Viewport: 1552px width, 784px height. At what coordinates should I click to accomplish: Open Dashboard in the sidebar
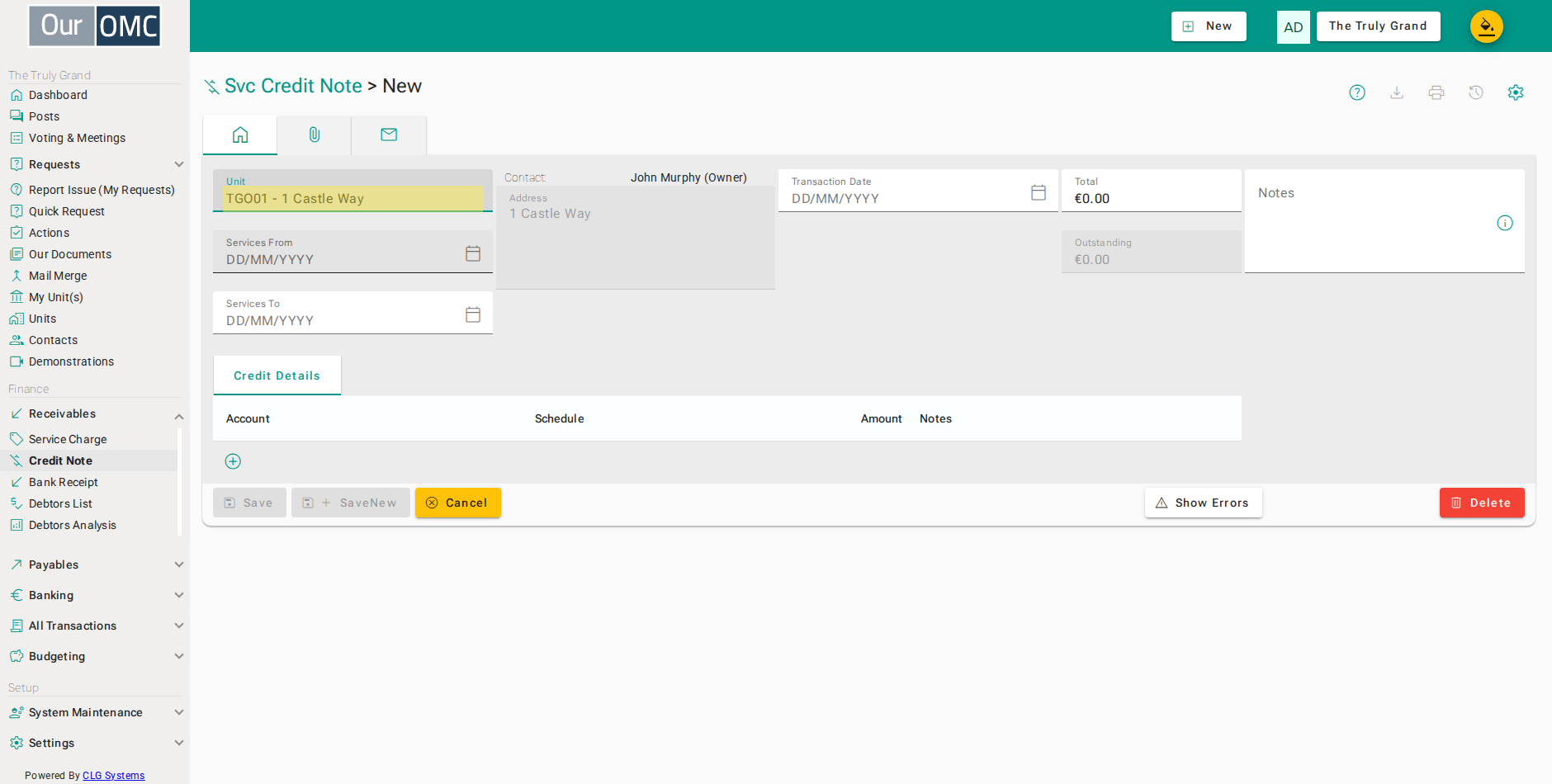(x=58, y=95)
